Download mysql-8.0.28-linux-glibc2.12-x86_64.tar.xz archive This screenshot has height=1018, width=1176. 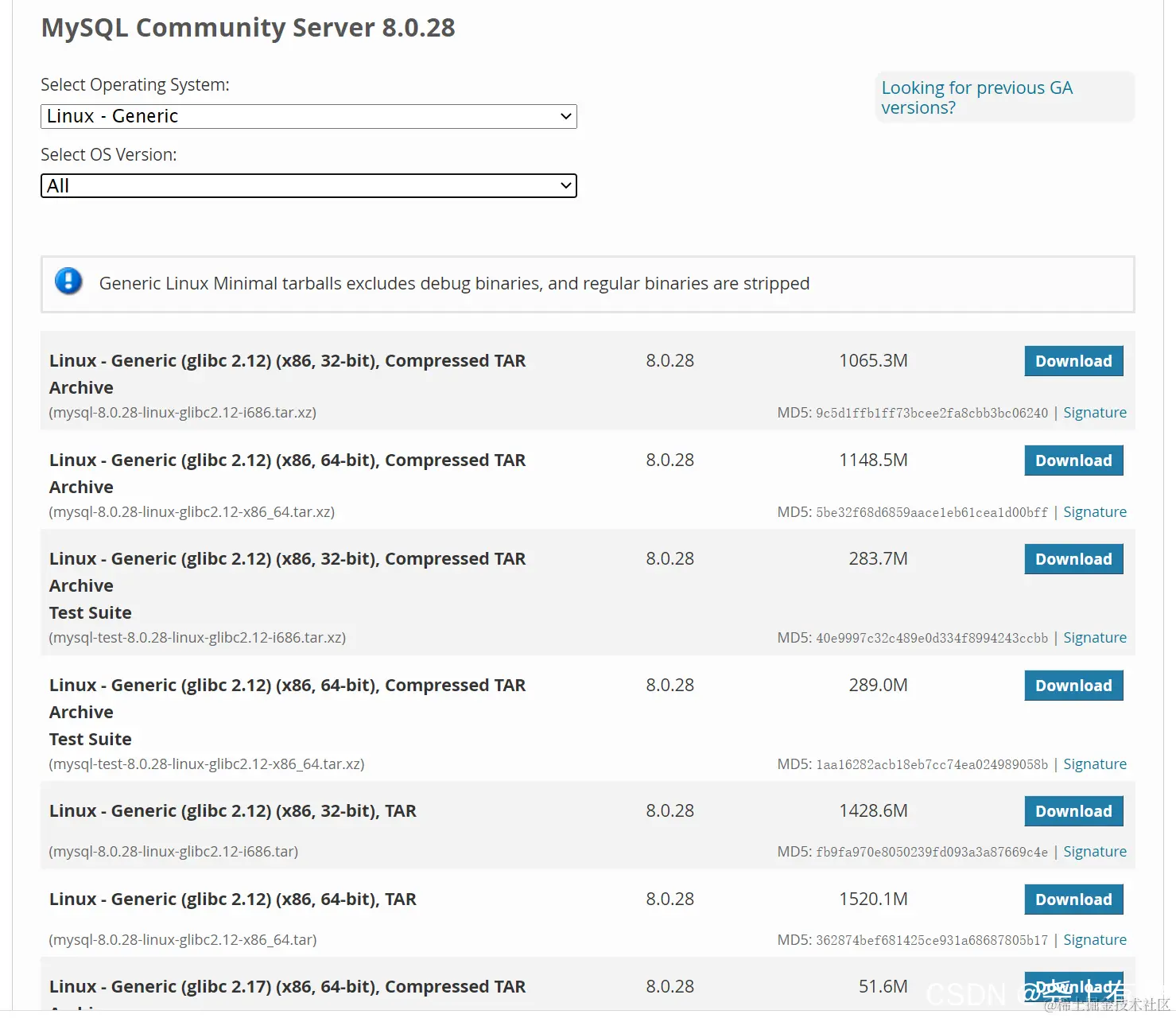[1073, 460]
